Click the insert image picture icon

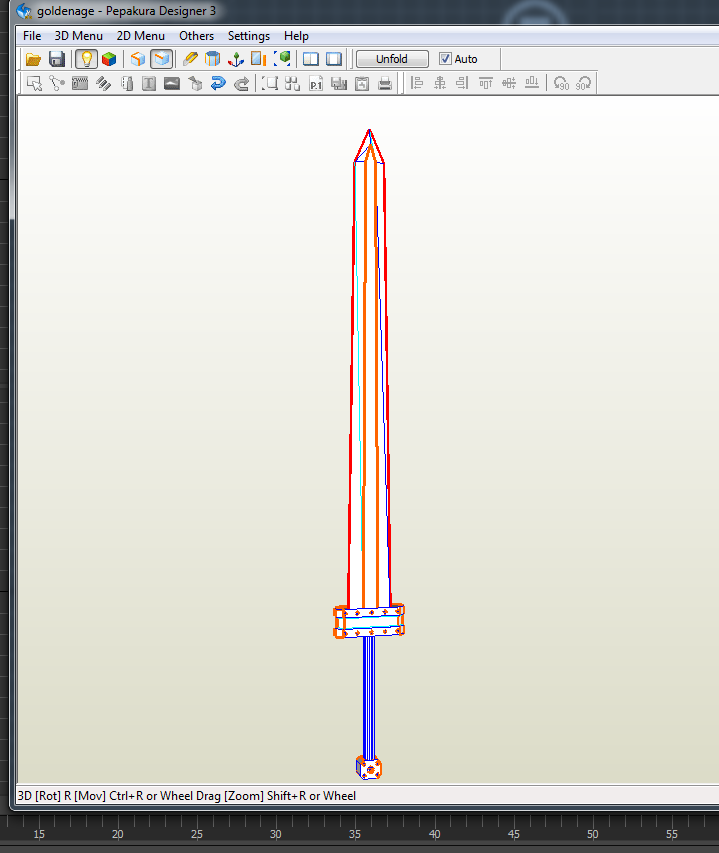(172, 83)
